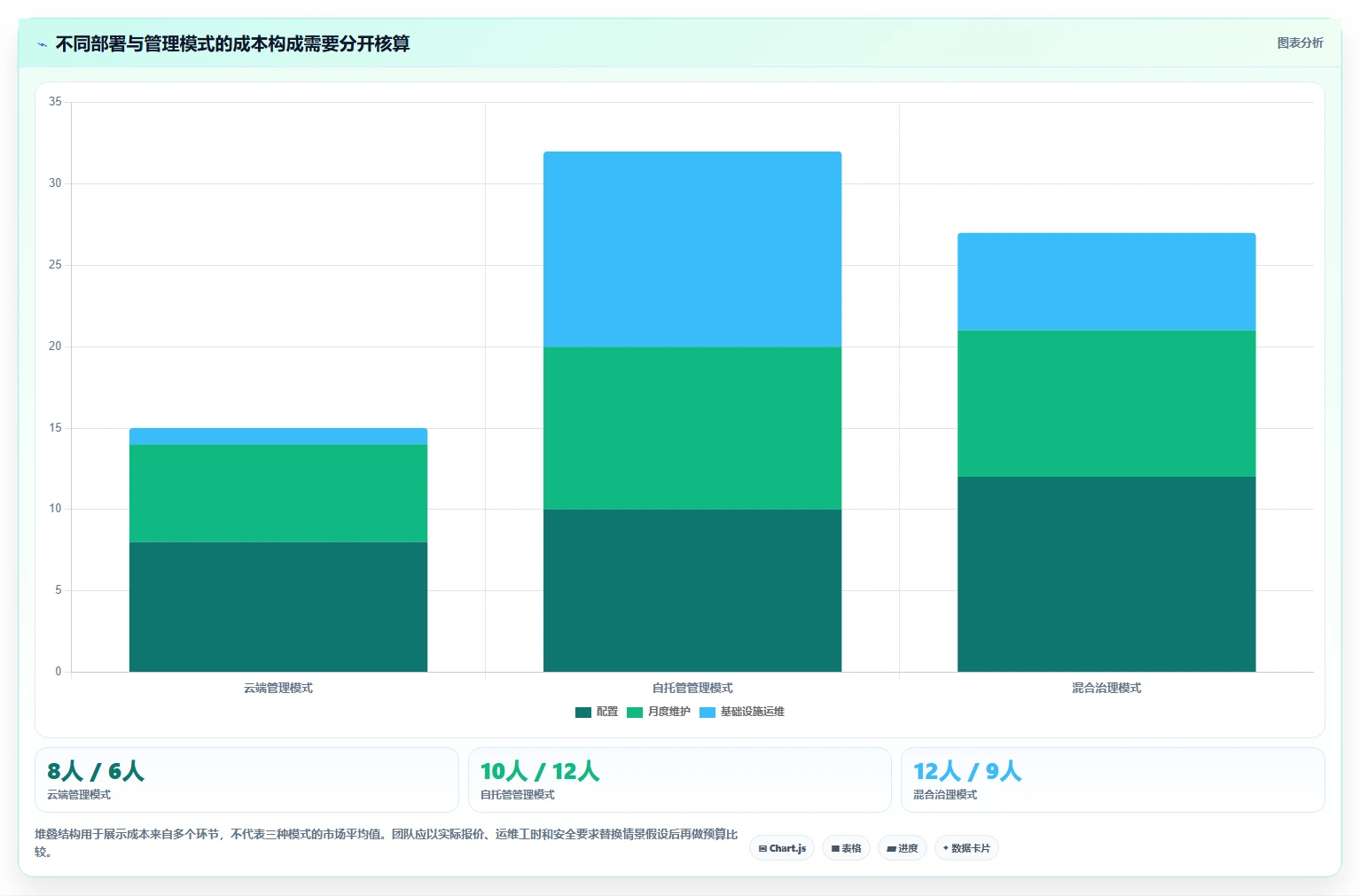Viewport: 1360px width, 896px height.
Task: Open the Chart.js tag
Action: [x=782, y=848]
